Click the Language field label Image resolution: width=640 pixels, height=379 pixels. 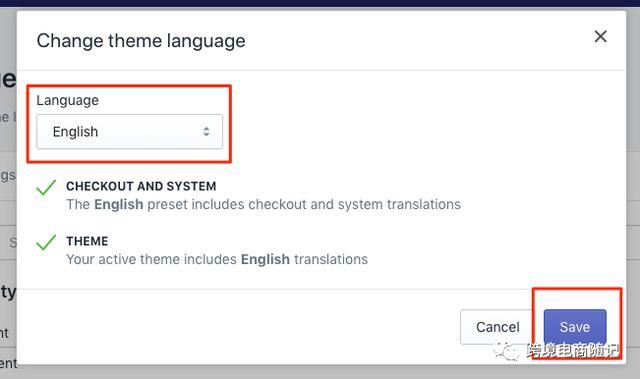67,100
